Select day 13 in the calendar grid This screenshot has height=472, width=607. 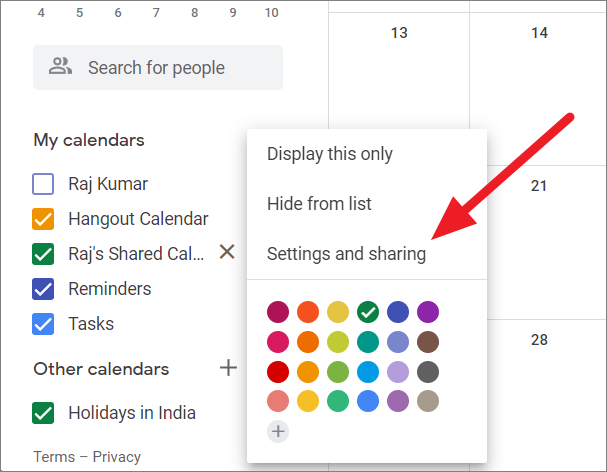coord(399,33)
